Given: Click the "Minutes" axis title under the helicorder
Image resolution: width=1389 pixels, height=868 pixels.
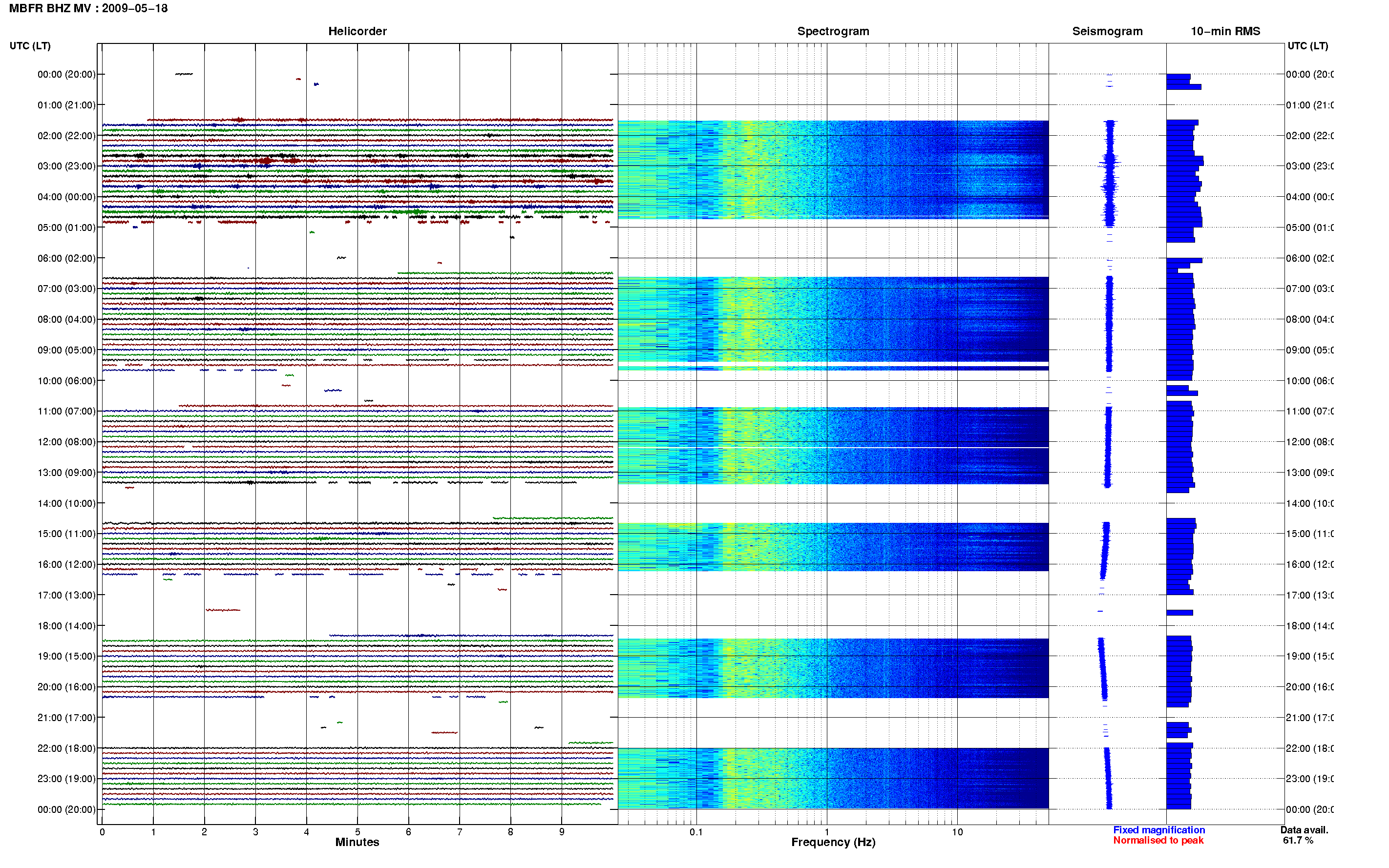Looking at the screenshot, I should click(x=357, y=843).
